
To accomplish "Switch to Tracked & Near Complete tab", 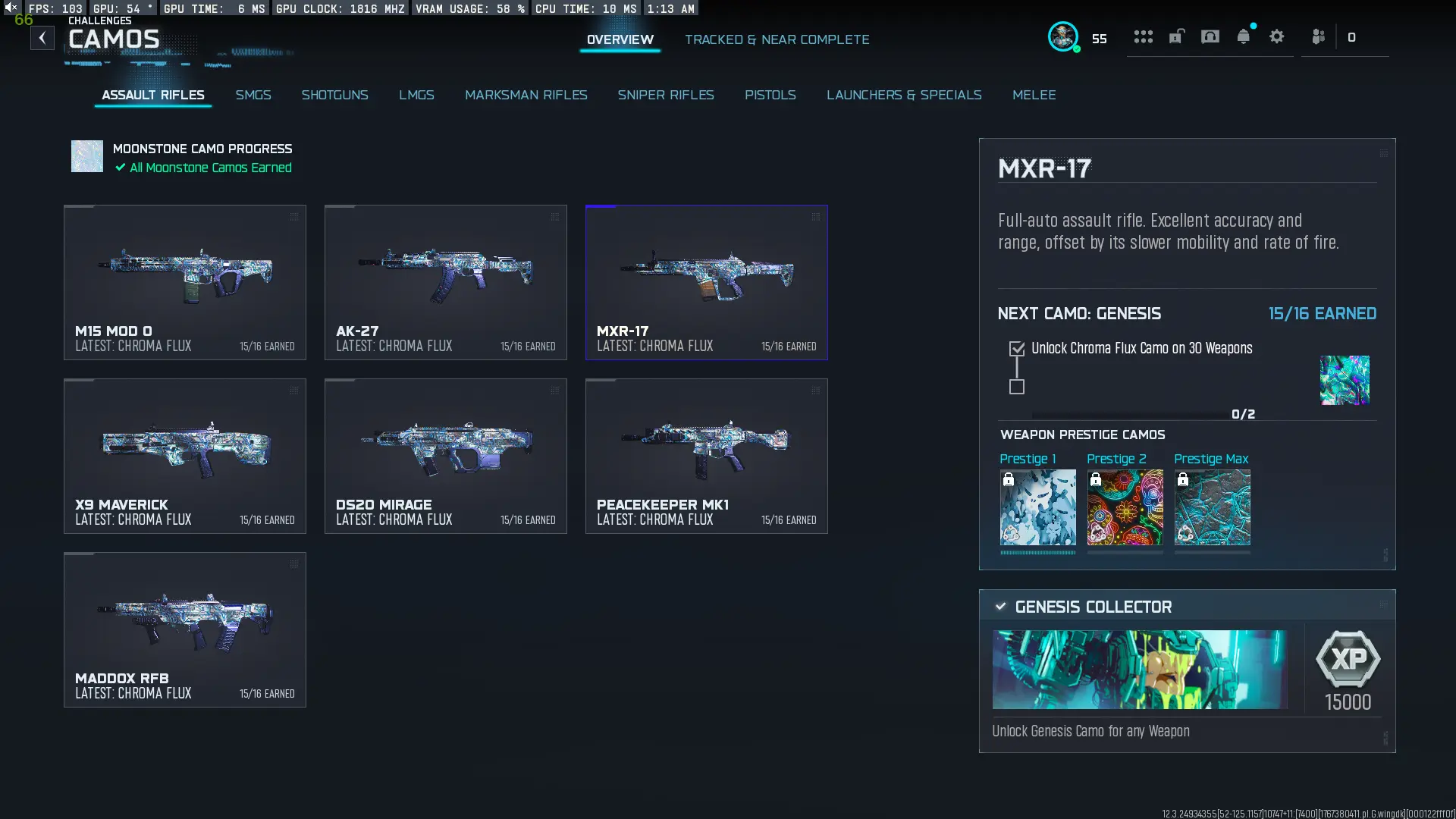I will pyautogui.click(x=777, y=39).
